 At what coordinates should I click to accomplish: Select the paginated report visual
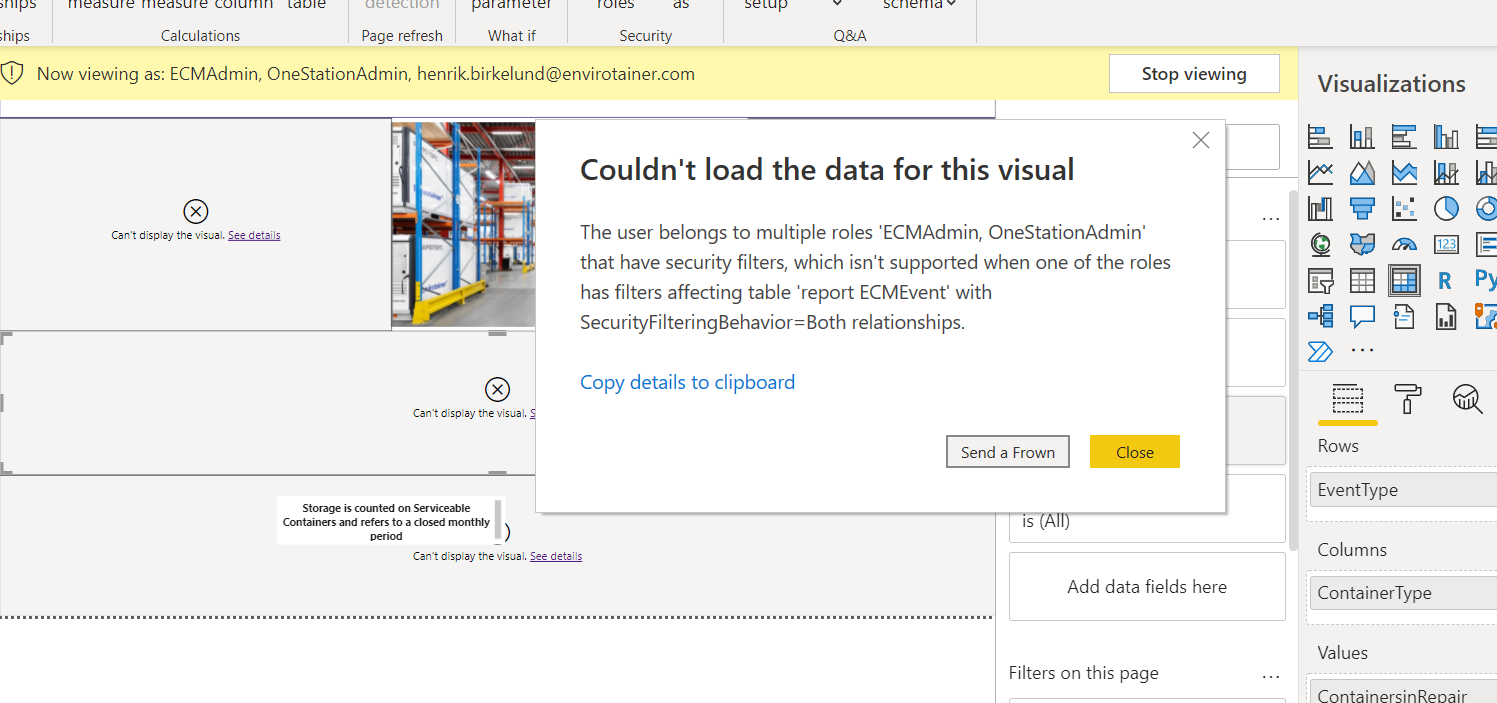[1446, 316]
